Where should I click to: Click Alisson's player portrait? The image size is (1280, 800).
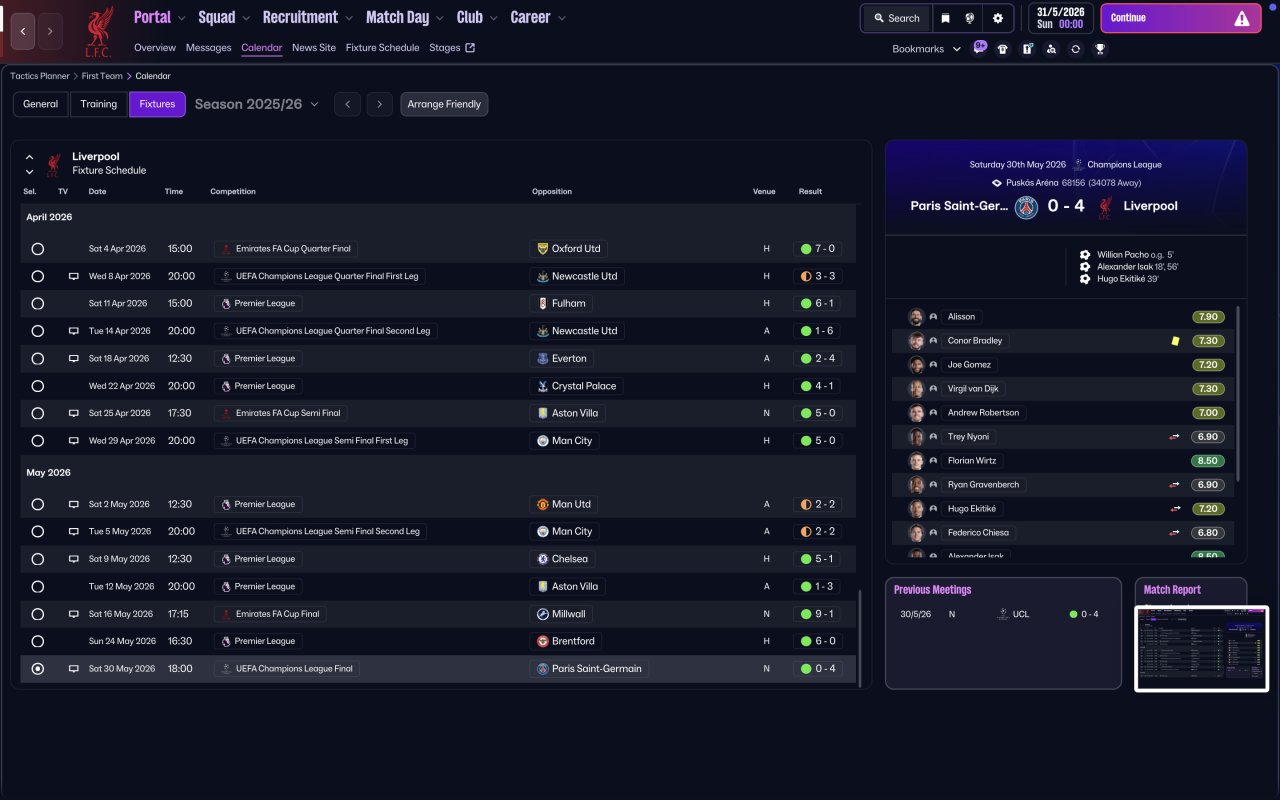click(916, 317)
